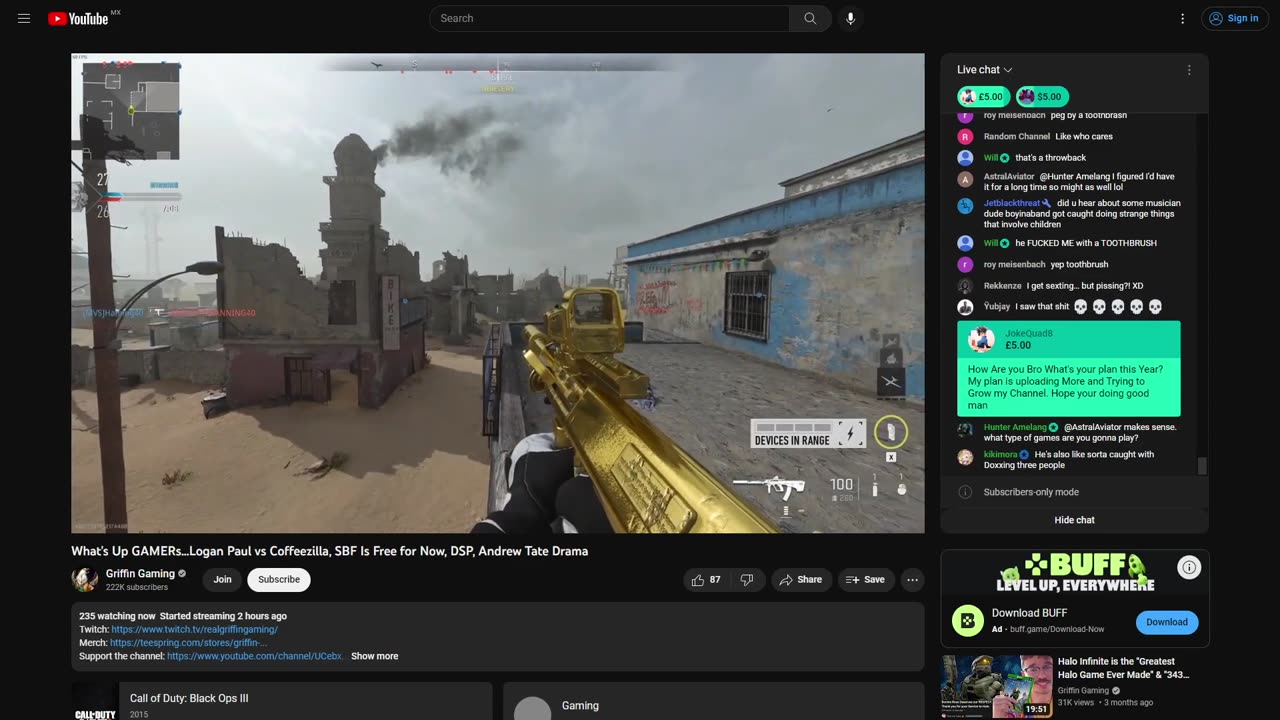Click Random Channel's chat avatar

(965, 137)
